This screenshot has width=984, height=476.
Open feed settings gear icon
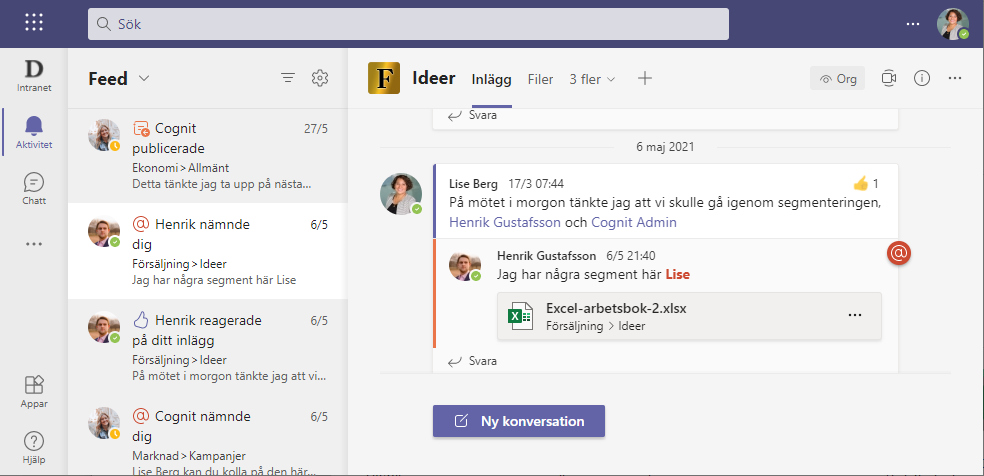(x=320, y=78)
